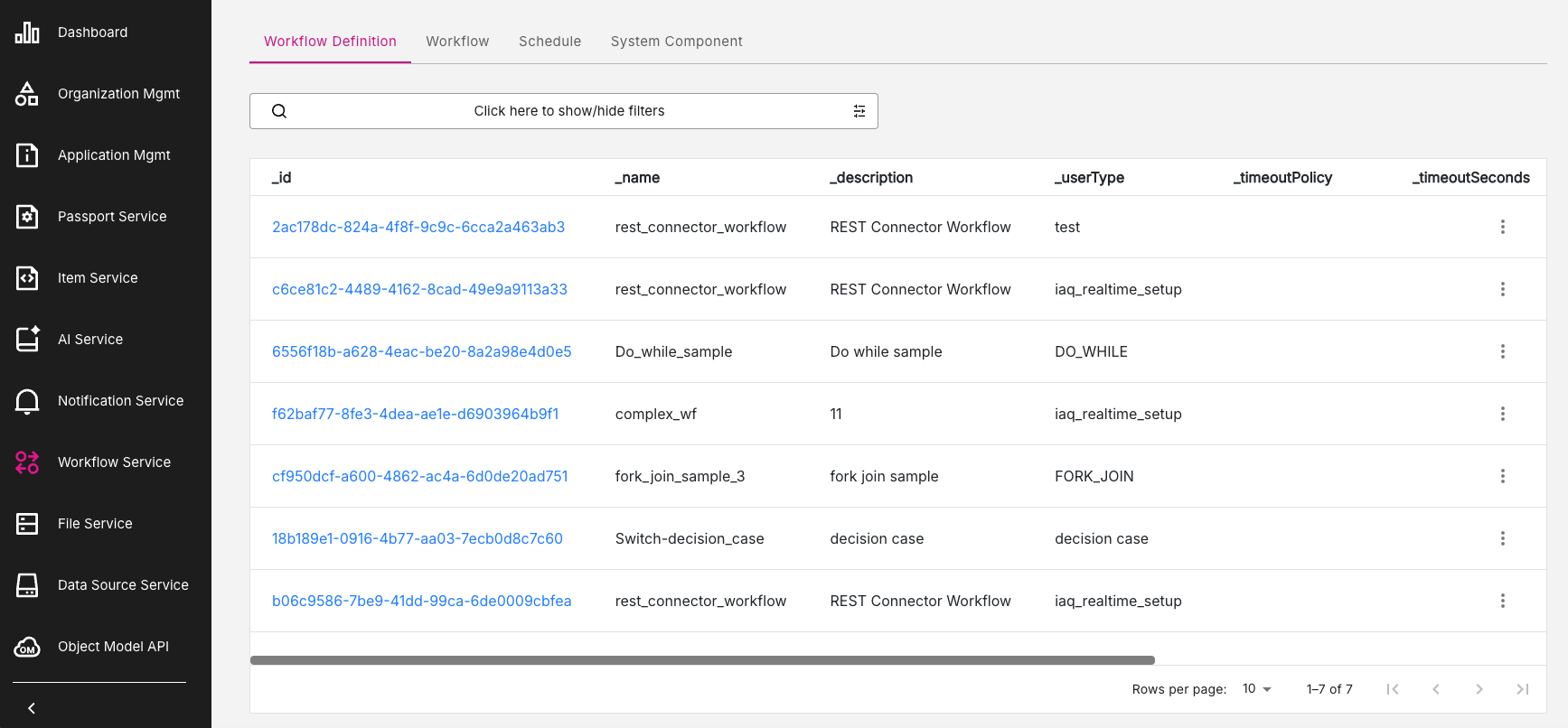
Task: Go to the first page of results
Action: 1393,689
